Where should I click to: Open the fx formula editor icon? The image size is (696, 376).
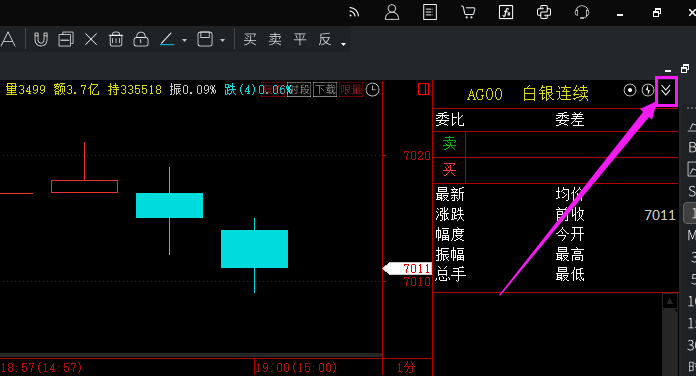point(506,12)
